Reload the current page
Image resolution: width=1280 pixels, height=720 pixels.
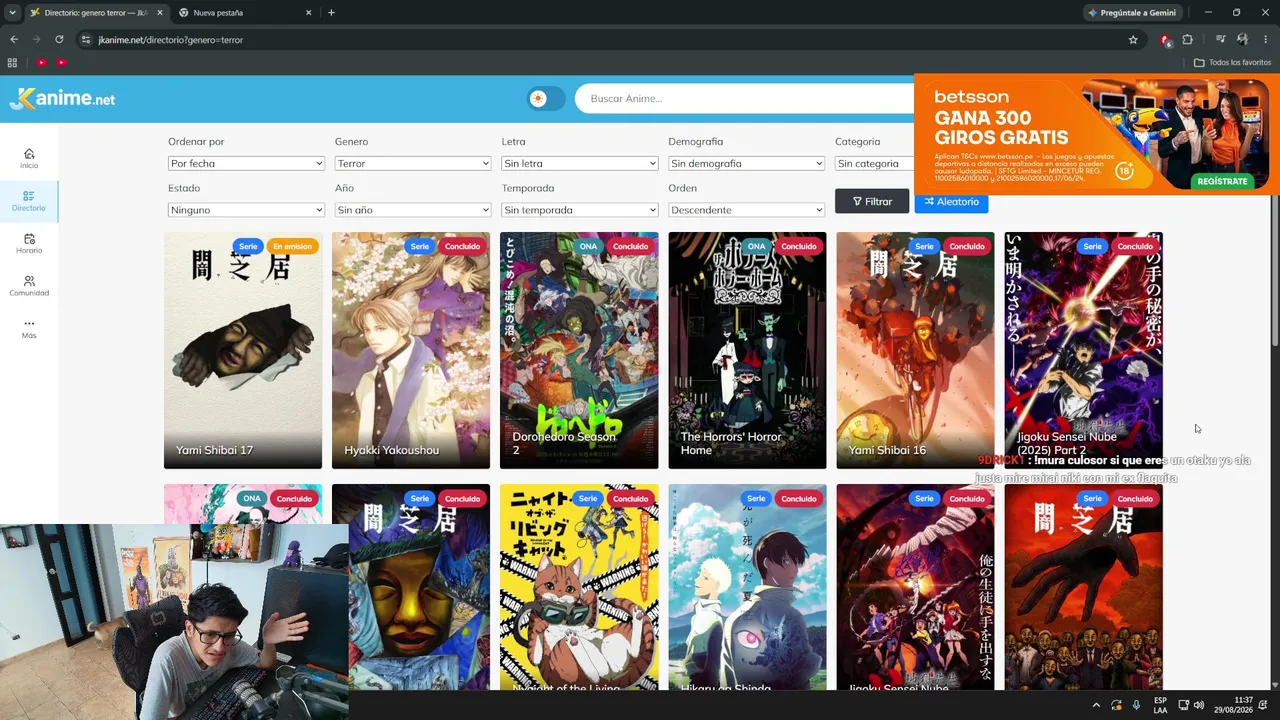(59, 40)
